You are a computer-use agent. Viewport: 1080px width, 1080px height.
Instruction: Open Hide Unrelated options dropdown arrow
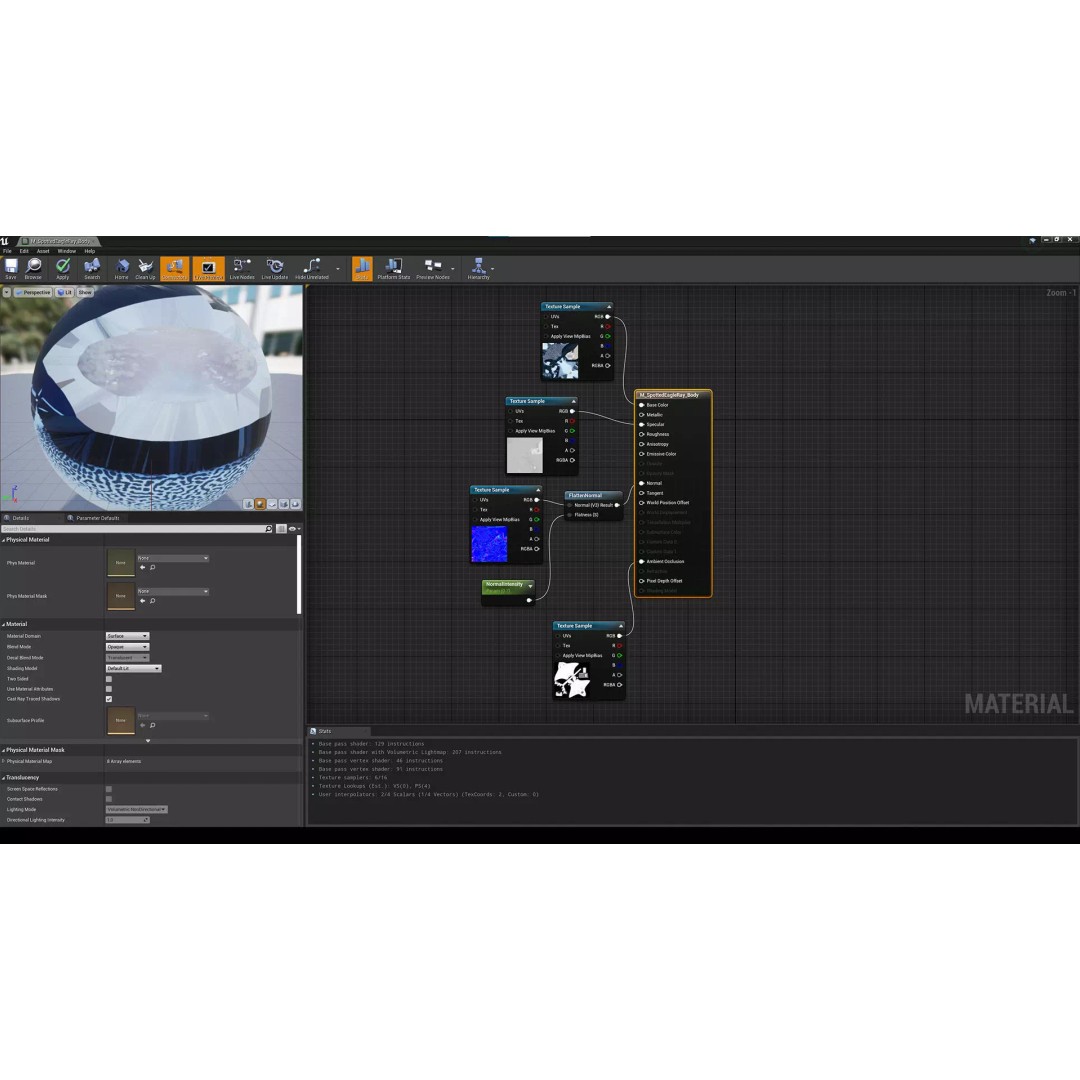(x=338, y=269)
